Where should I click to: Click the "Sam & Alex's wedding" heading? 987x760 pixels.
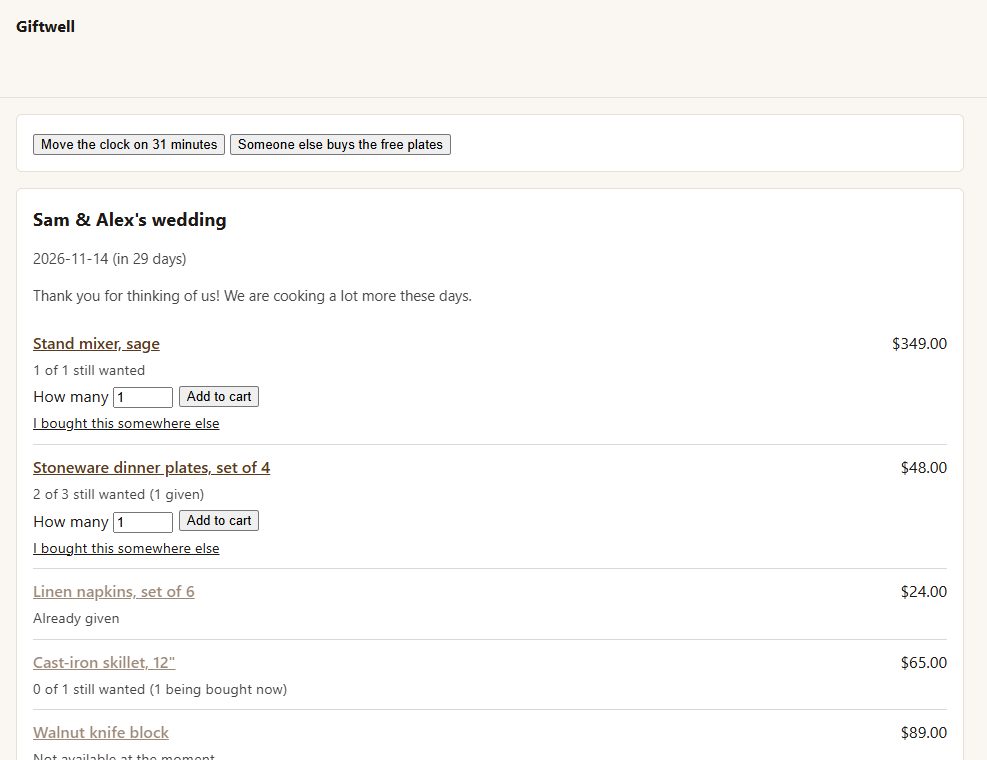(x=130, y=220)
